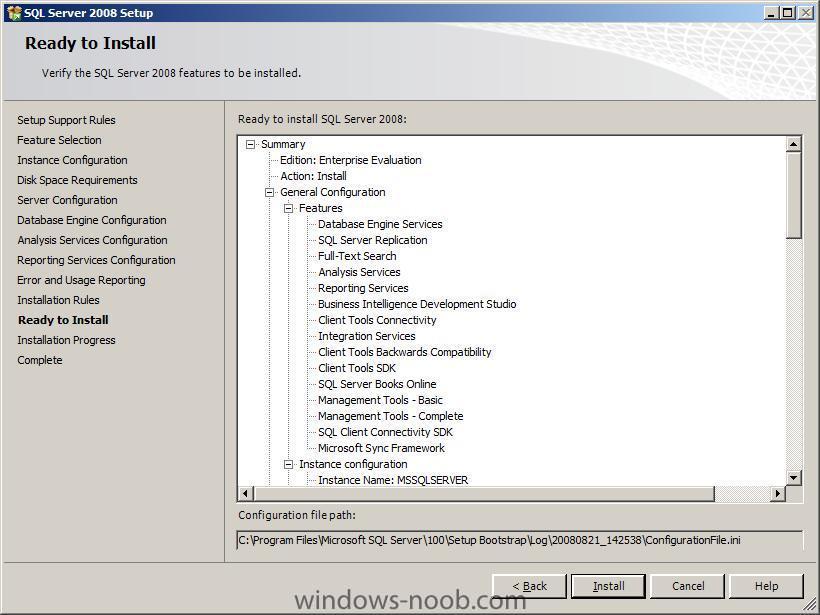Select Database Engine Services feature
This screenshot has height=615, width=820.
380,224
